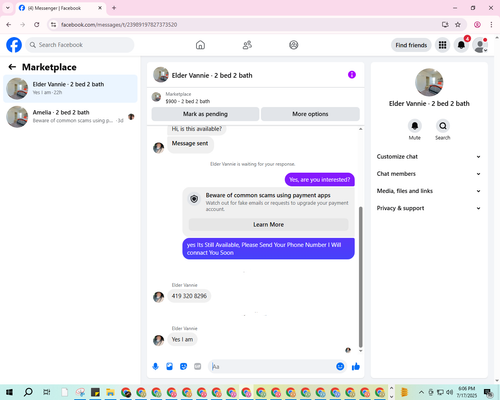The width and height of the screenshot is (500, 400).
Task: Expand Privacy & support section
Action: 429,208
